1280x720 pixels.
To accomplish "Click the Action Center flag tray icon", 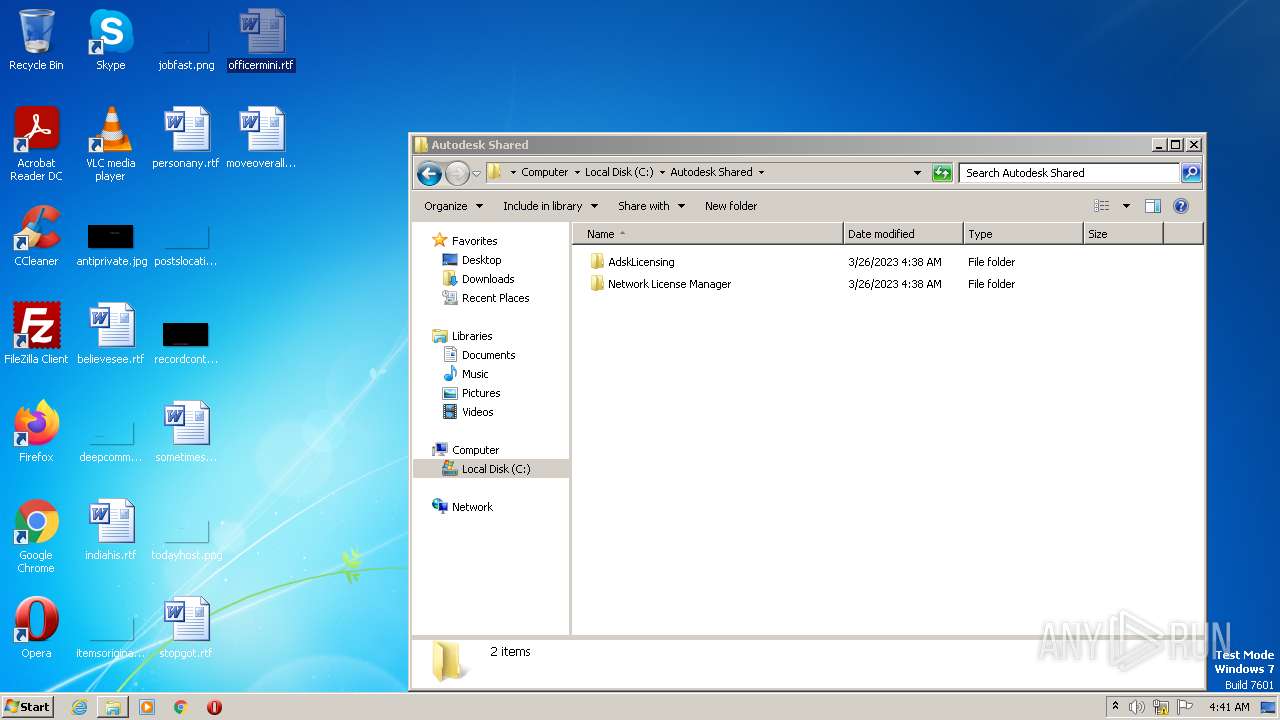I will tap(1185, 707).
